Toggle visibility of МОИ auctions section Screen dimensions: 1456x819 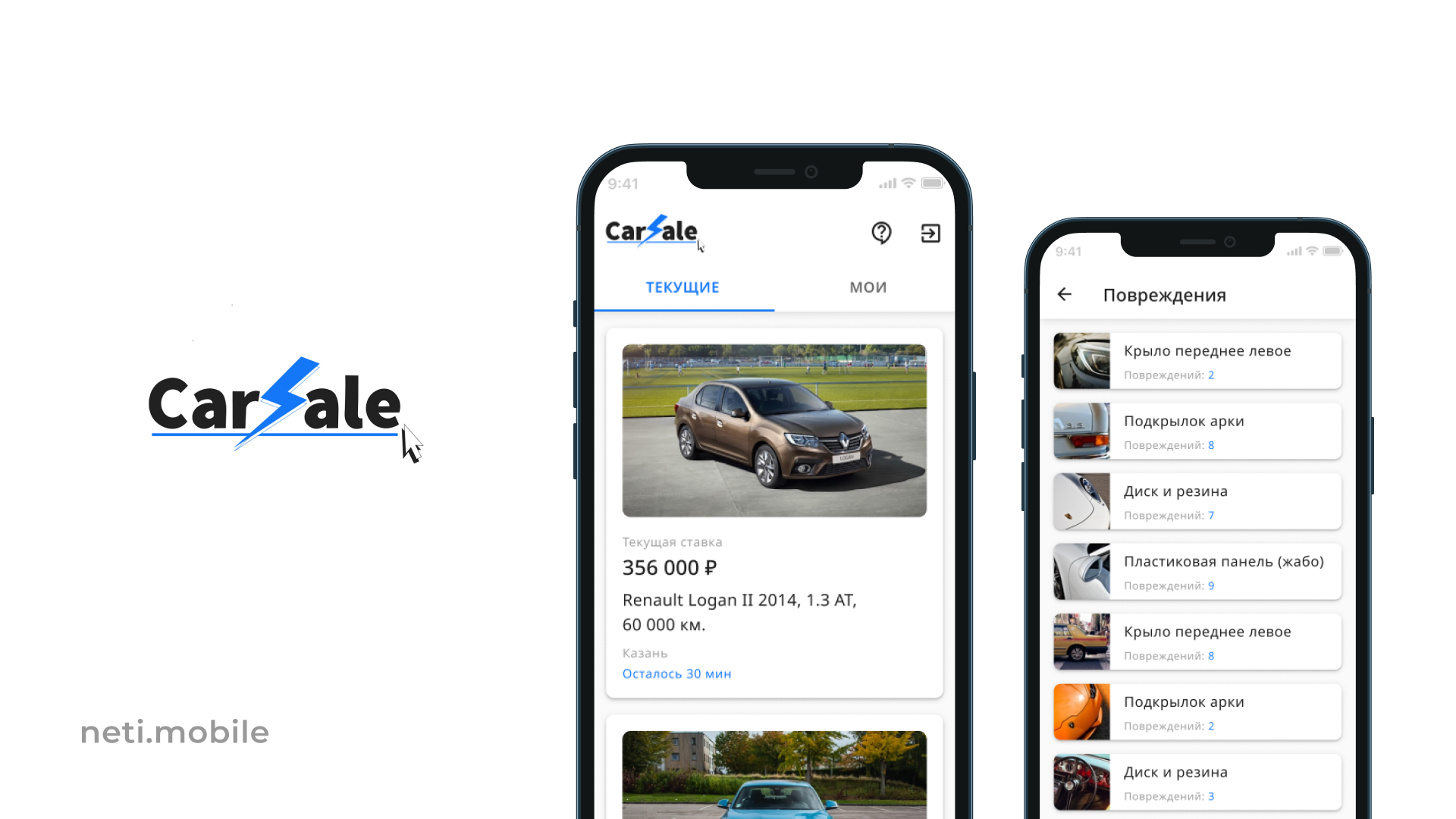point(867,287)
